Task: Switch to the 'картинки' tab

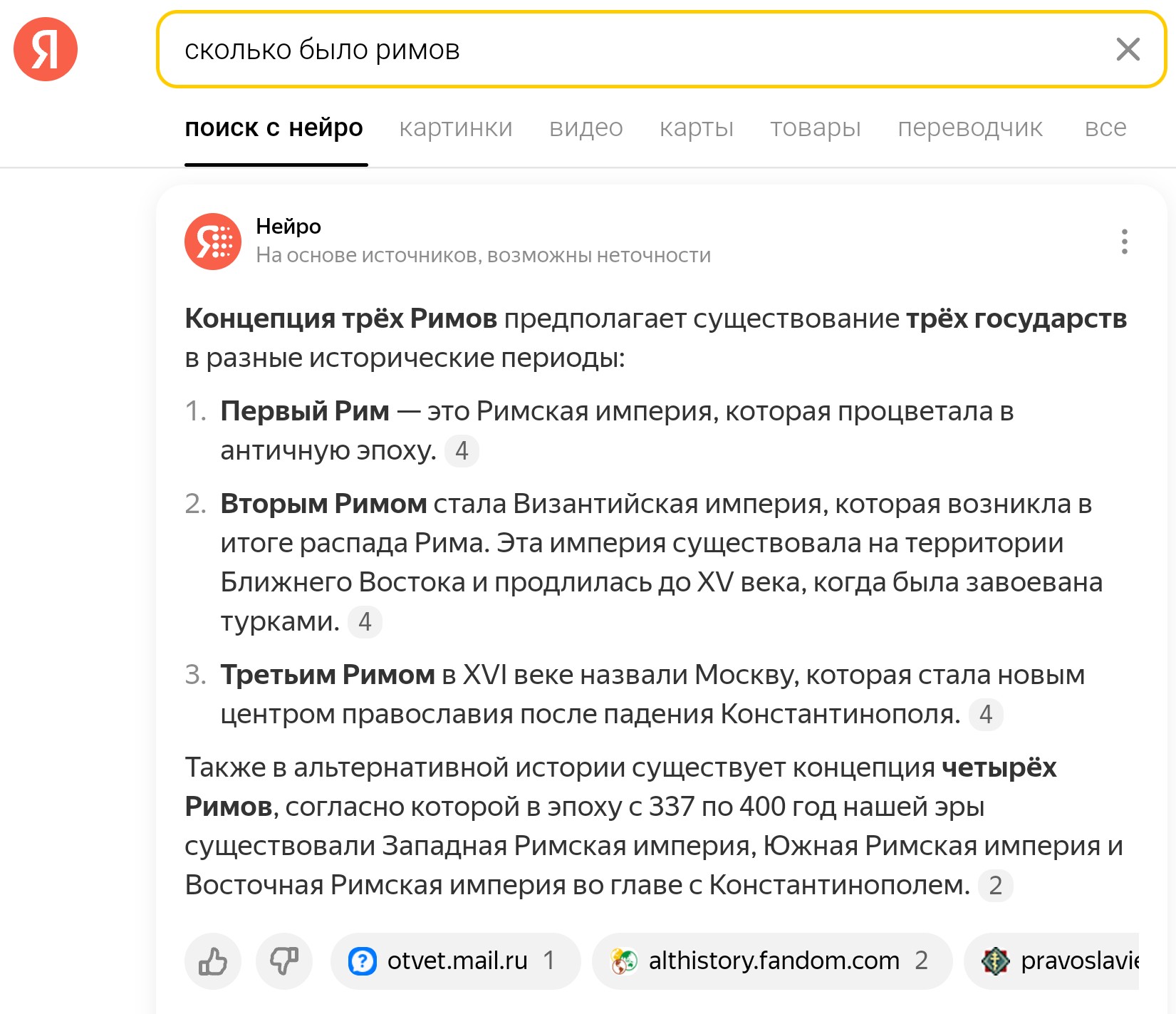Action: [x=456, y=128]
